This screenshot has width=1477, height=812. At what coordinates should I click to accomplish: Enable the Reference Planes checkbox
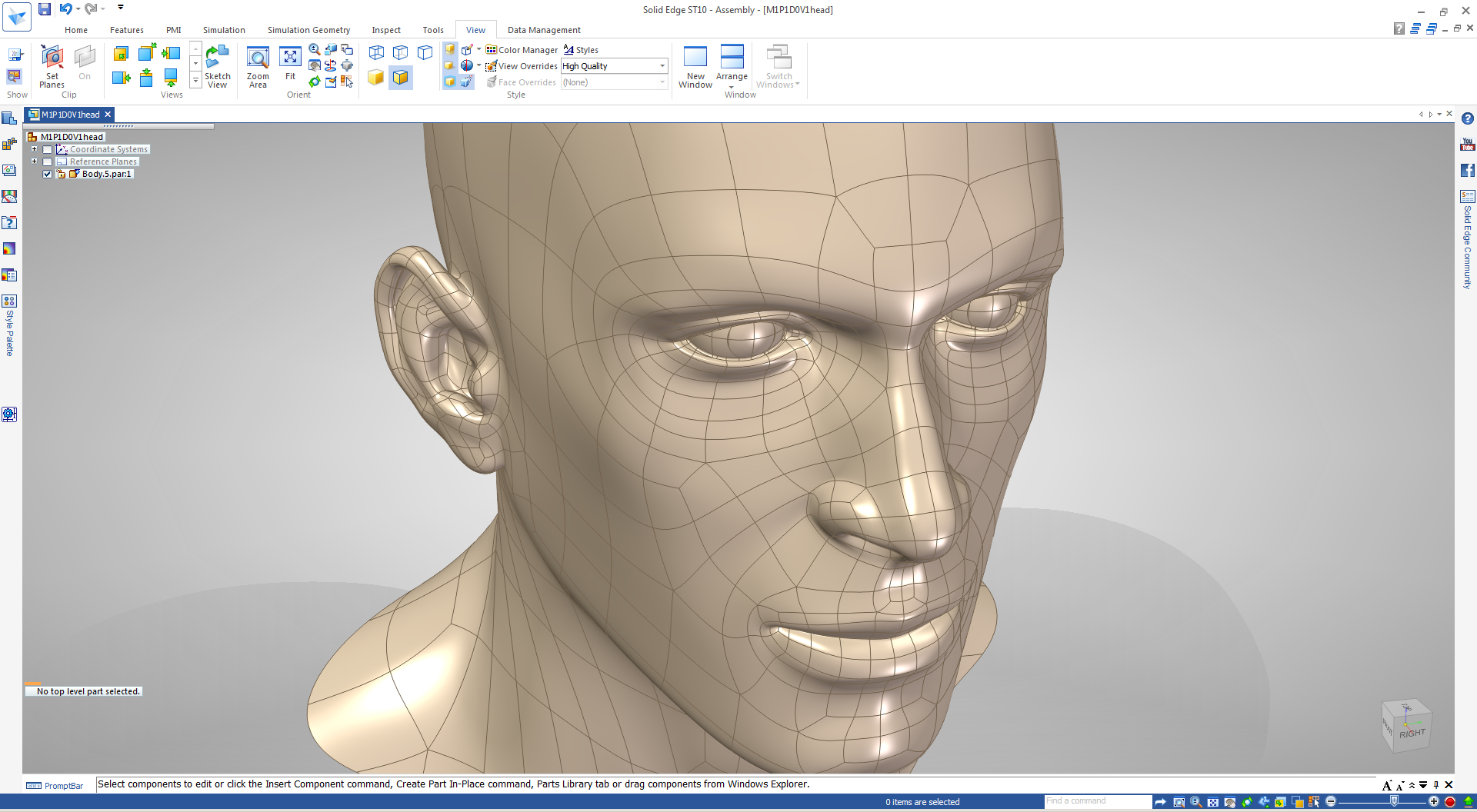pos(47,161)
